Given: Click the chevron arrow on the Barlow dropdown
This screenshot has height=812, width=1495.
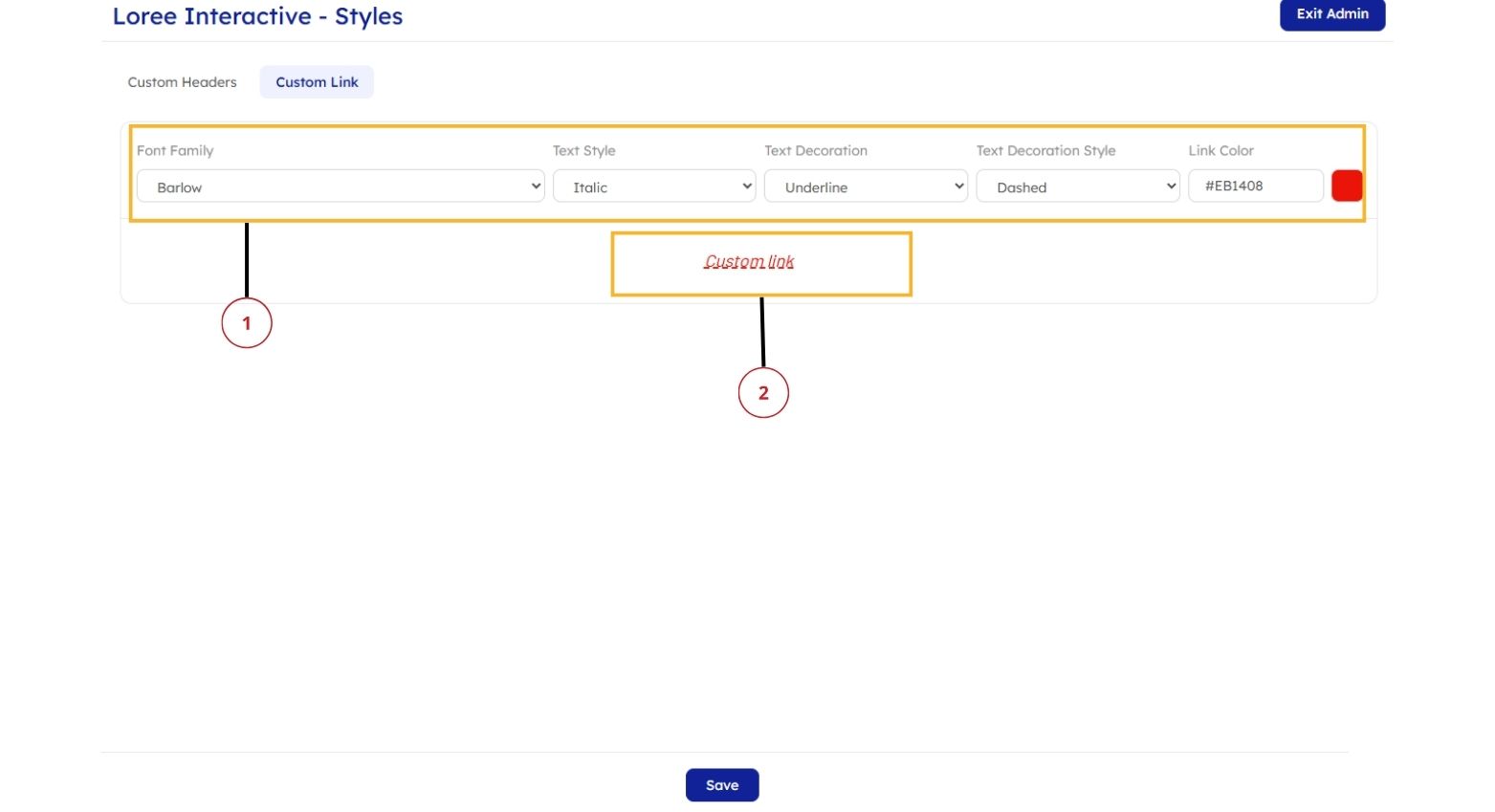Looking at the screenshot, I should (536, 187).
